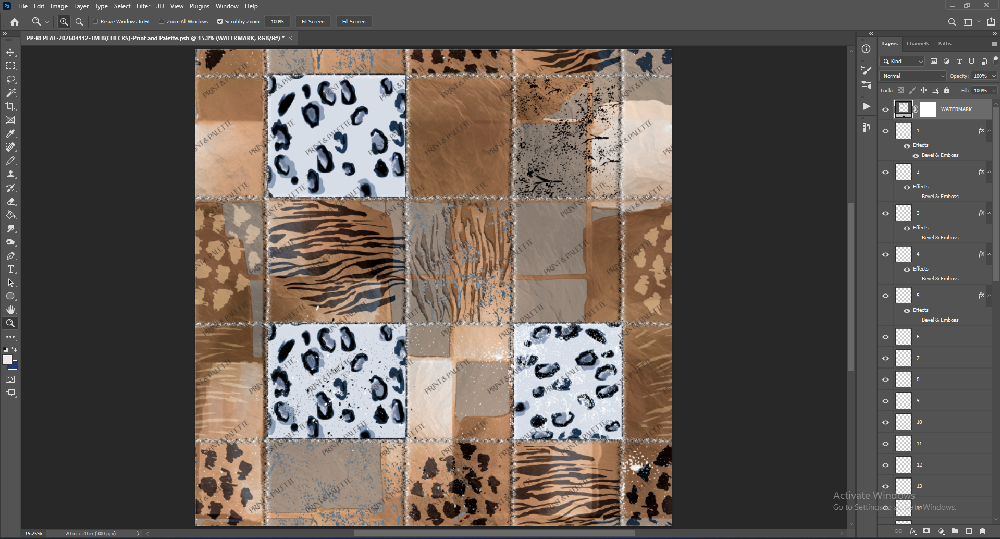Toggle Bevel & Emboss effect on layer 1

click(x=916, y=156)
